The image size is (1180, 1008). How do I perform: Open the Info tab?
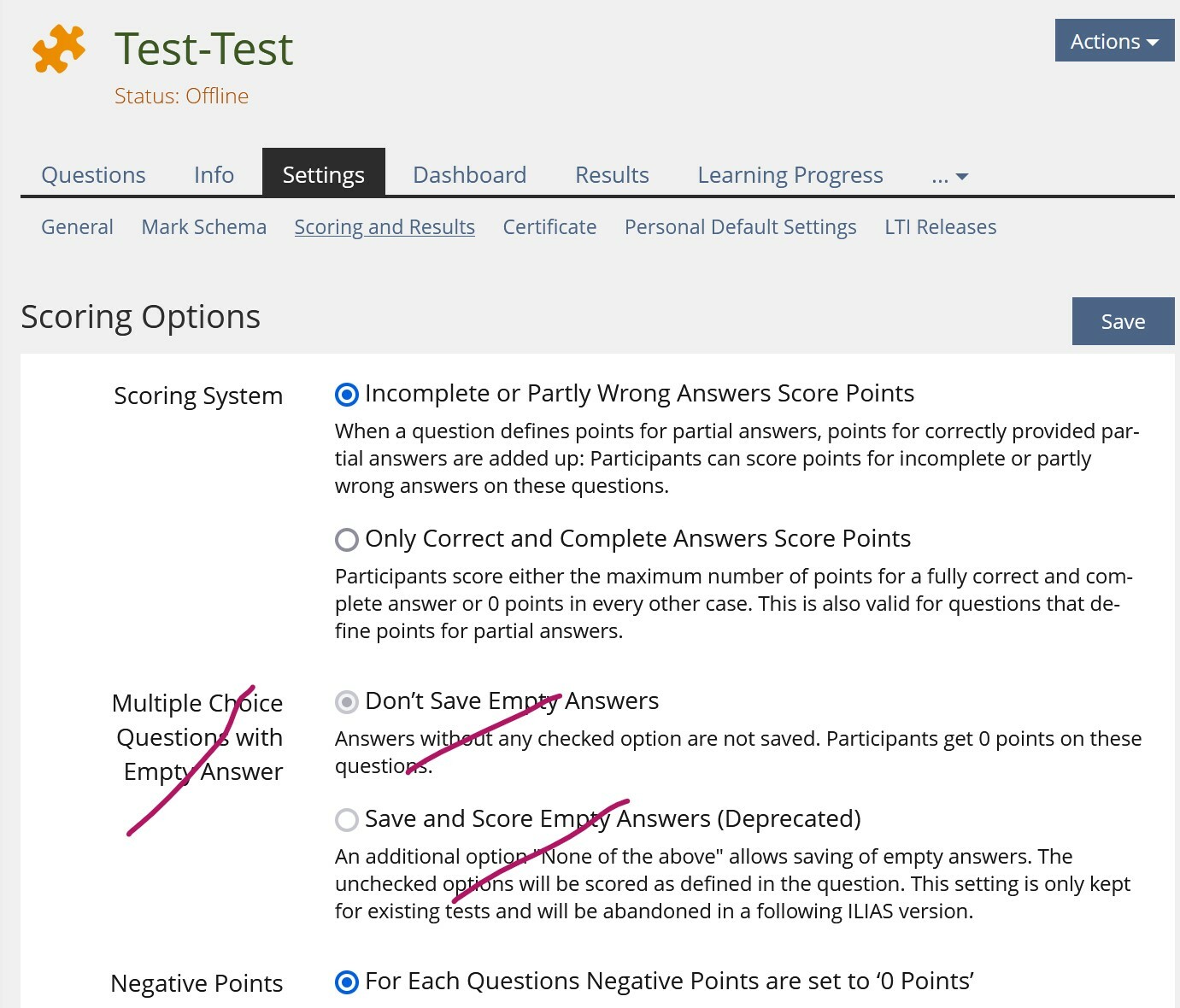(214, 175)
